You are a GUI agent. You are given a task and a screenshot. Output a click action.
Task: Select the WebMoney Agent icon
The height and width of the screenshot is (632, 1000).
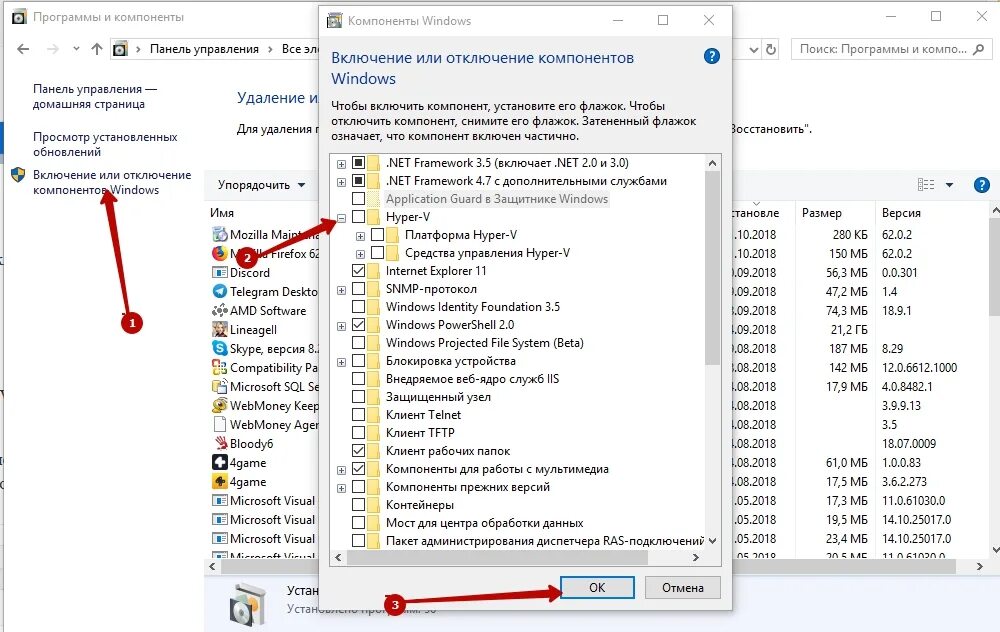(x=219, y=424)
